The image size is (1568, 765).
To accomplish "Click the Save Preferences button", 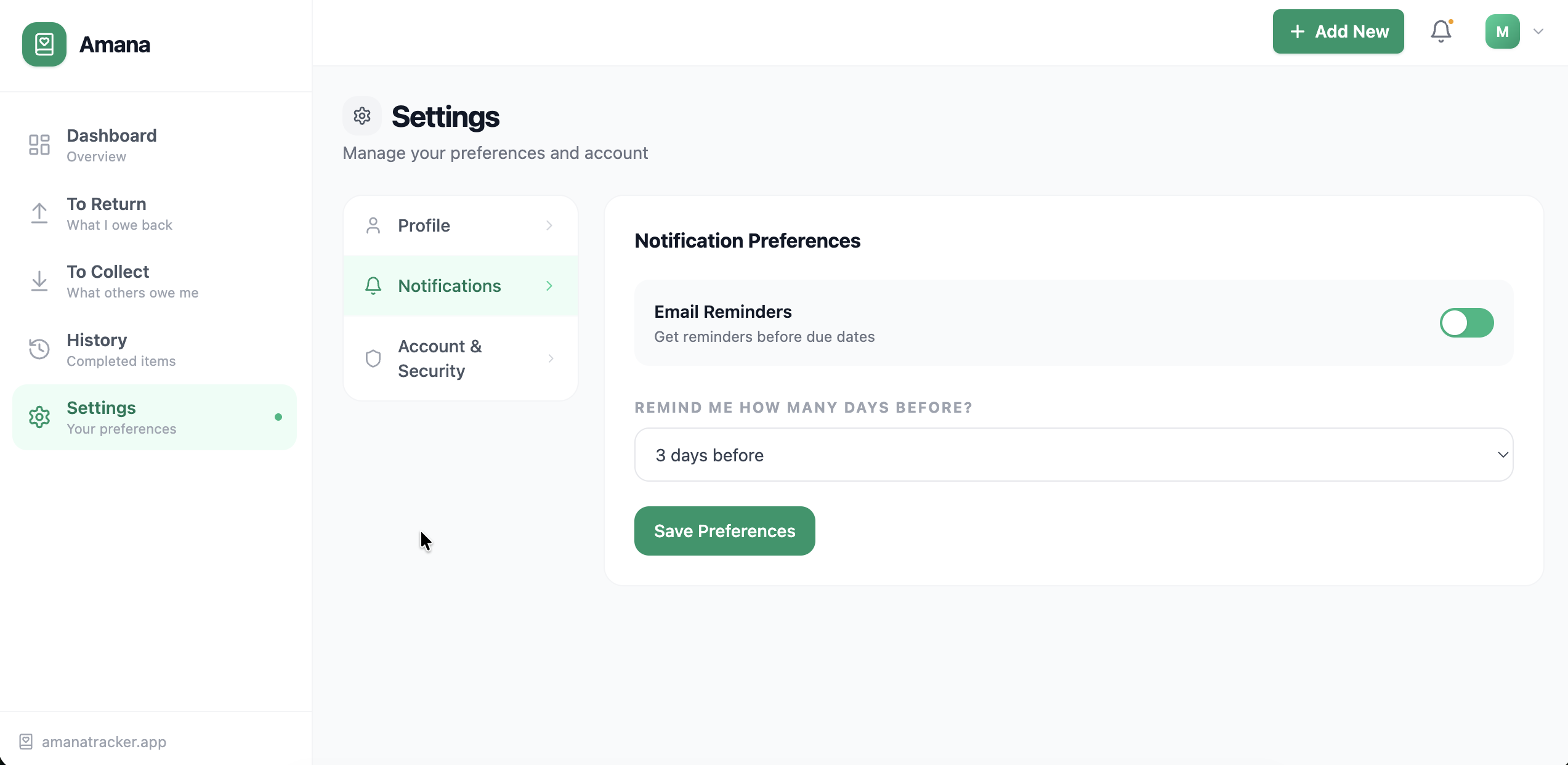I will (724, 530).
